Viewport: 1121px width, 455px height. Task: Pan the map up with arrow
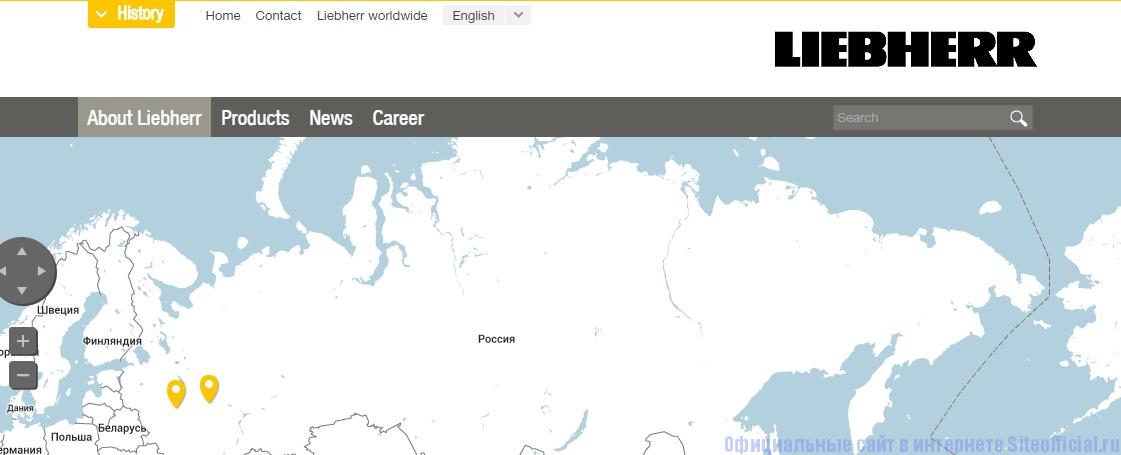pyautogui.click(x=21, y=252)
